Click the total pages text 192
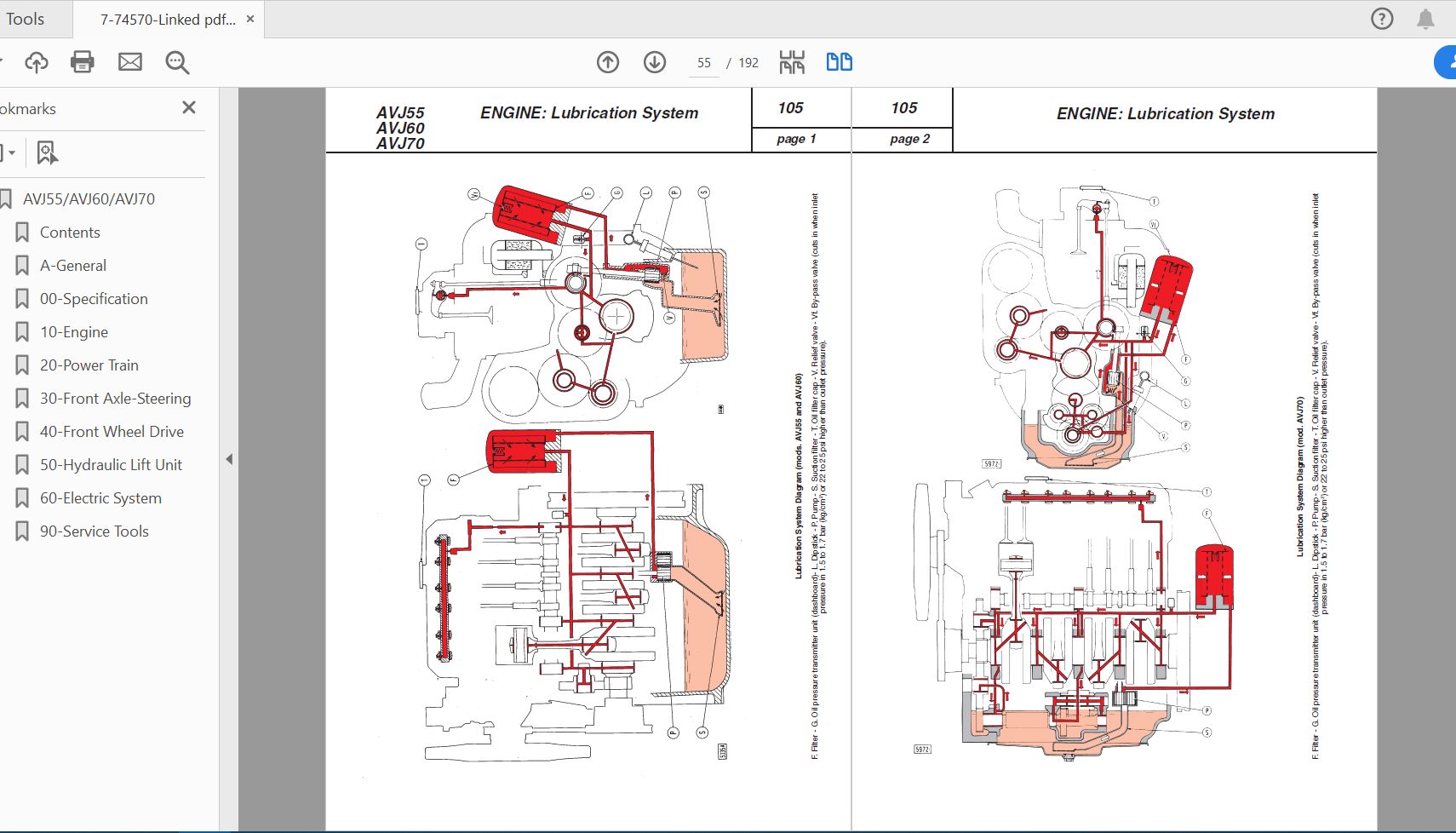Viewport: 1456px width, 833px height. pos(748,63)
